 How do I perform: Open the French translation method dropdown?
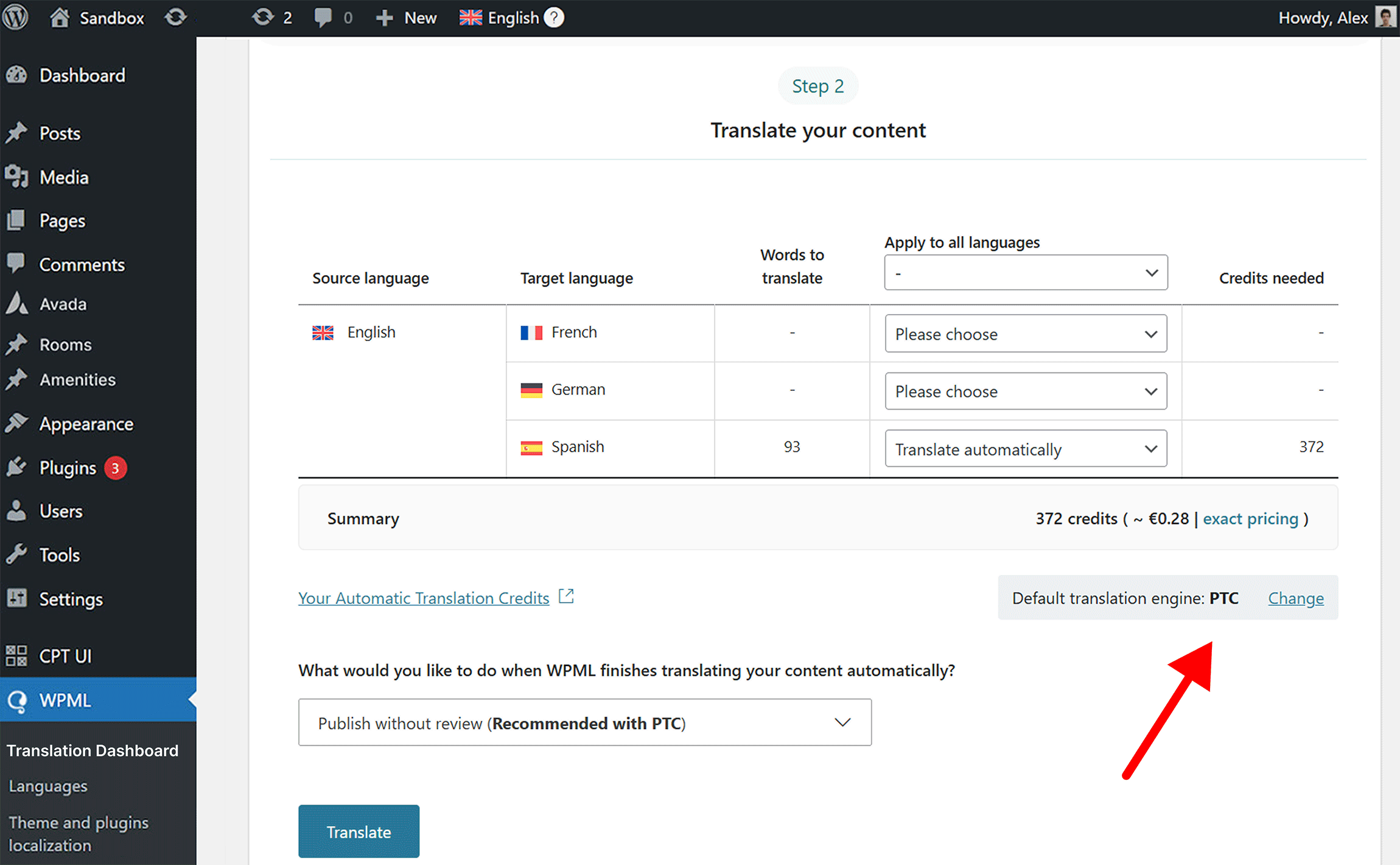[1026, 333]
